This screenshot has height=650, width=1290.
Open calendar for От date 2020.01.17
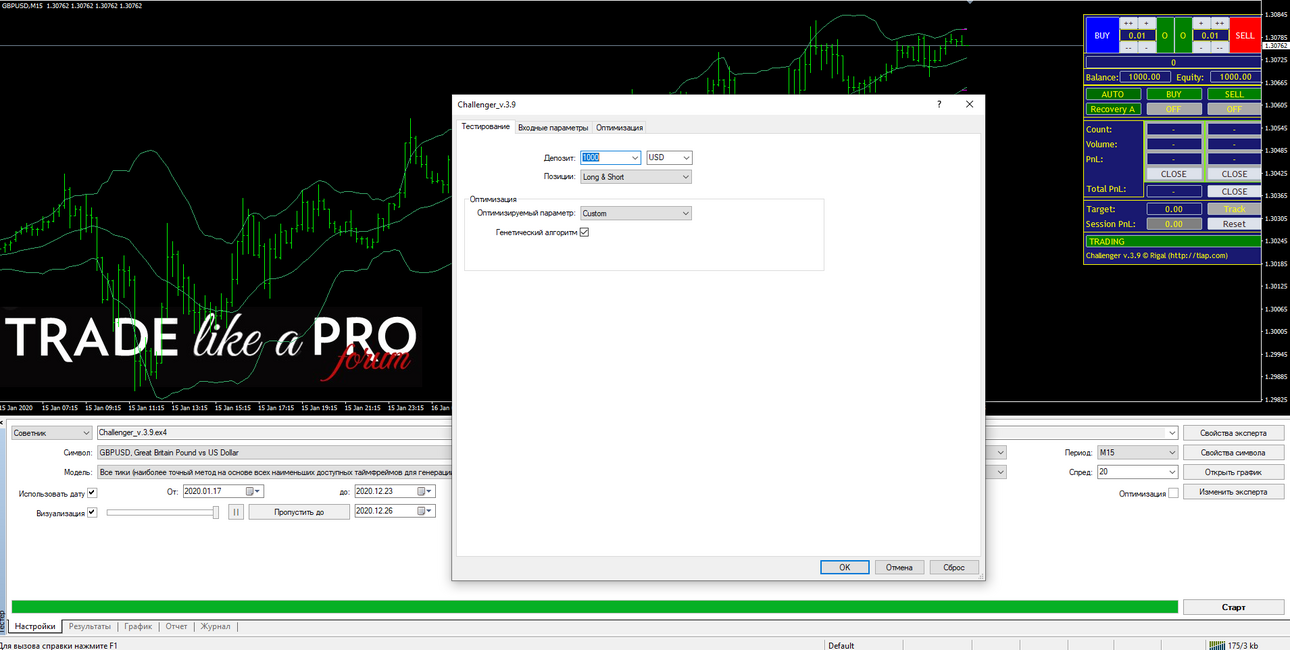(x=255, y=491)
